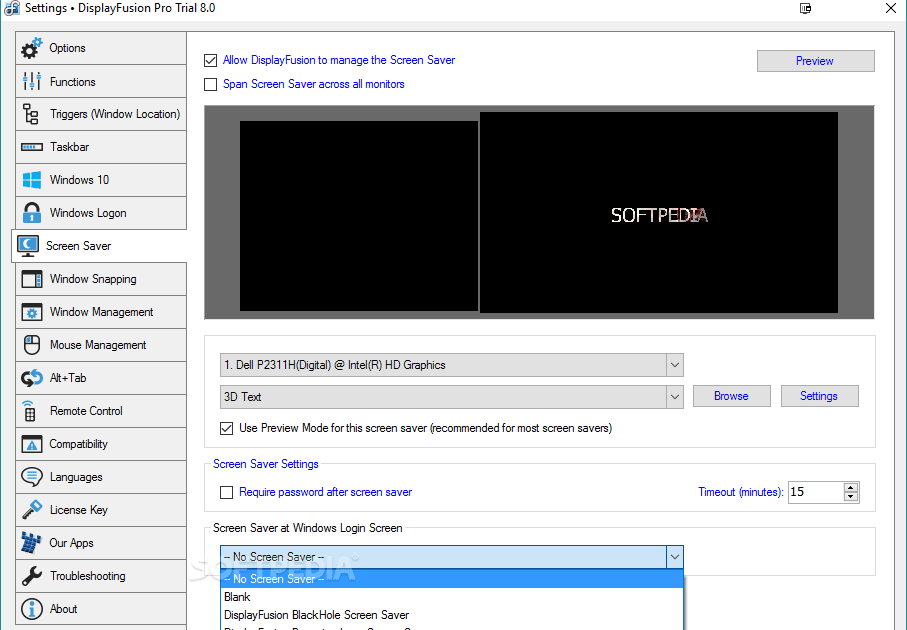Click the Languages speech bubble icon
The image size is (907, 630).
tap(32, 477)
